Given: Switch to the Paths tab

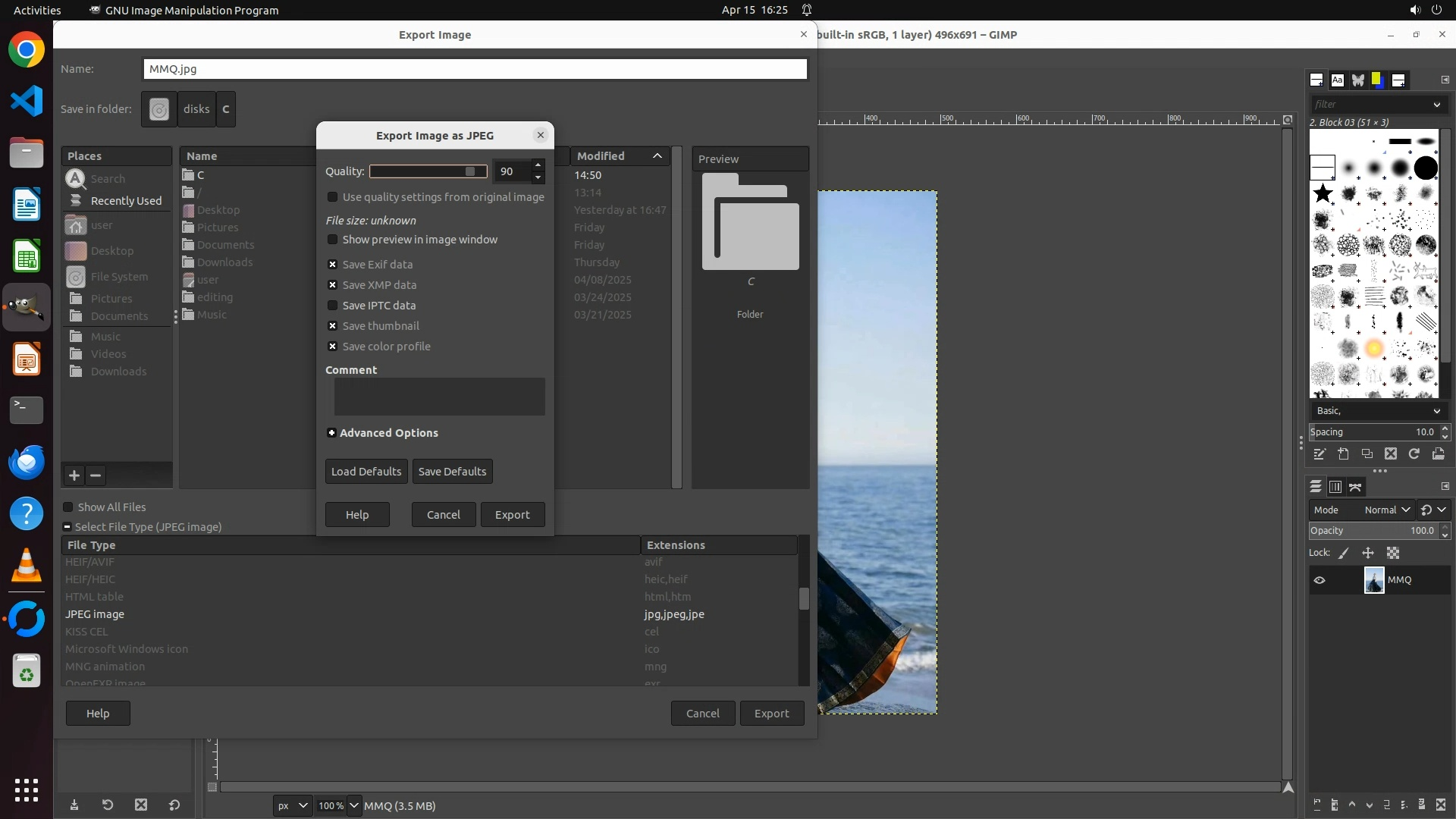Looking at the screenshot, I should click(1355, 487).
